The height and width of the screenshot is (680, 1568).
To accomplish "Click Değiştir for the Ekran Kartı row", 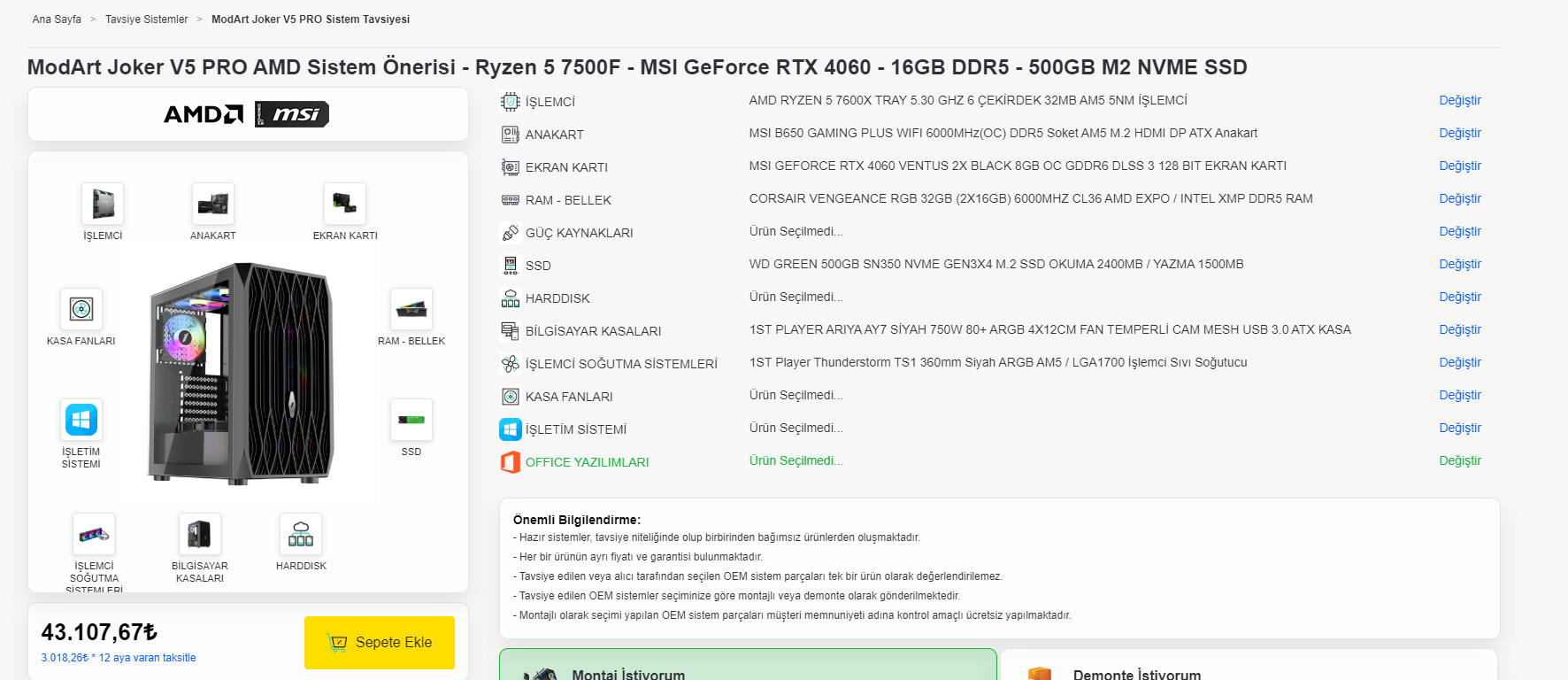I will point(1460,166).
